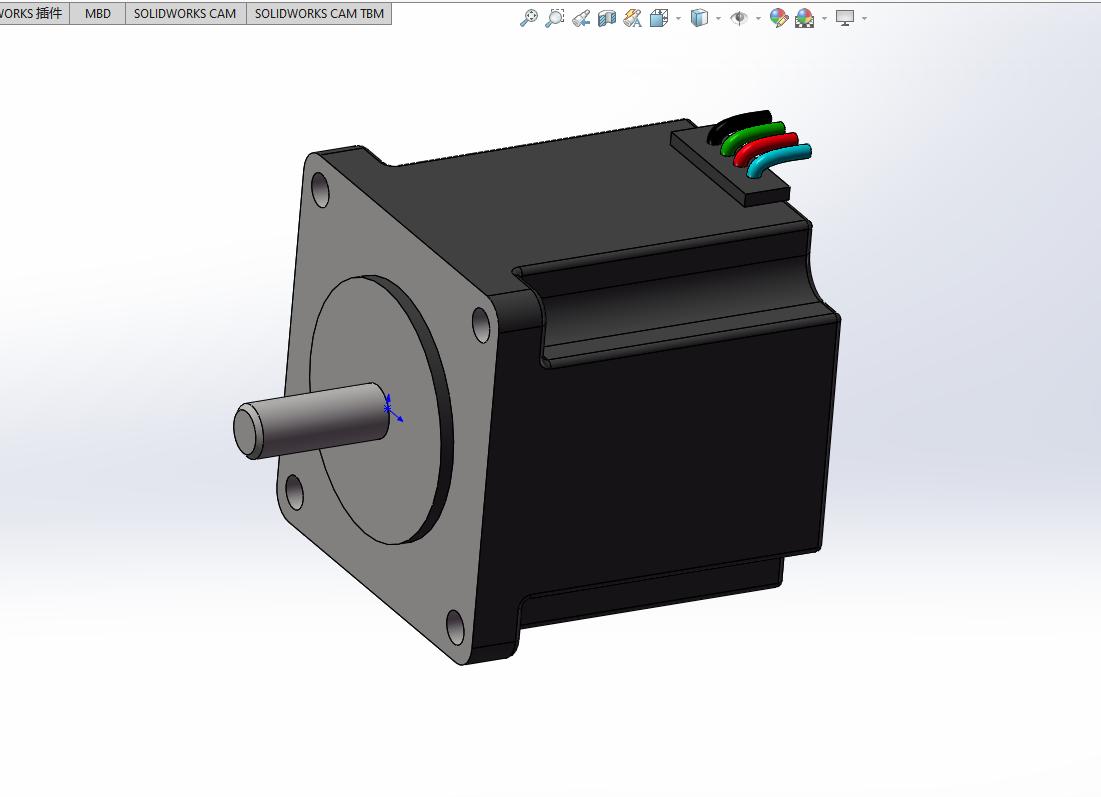Open the SOLIDWORKS CAM tab

tap(185, 13)
